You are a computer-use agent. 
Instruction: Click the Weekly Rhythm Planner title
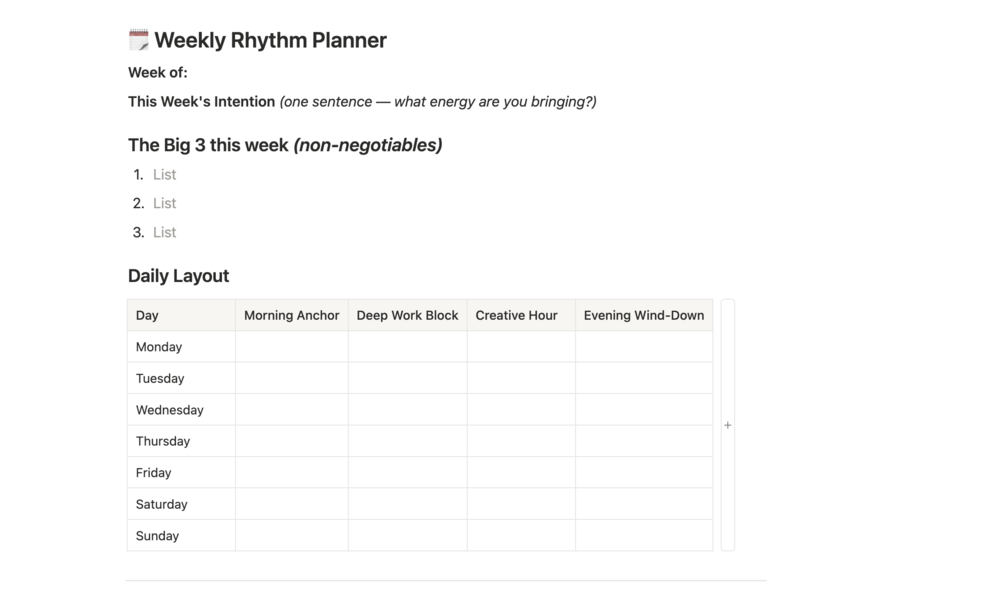[270, 40]
